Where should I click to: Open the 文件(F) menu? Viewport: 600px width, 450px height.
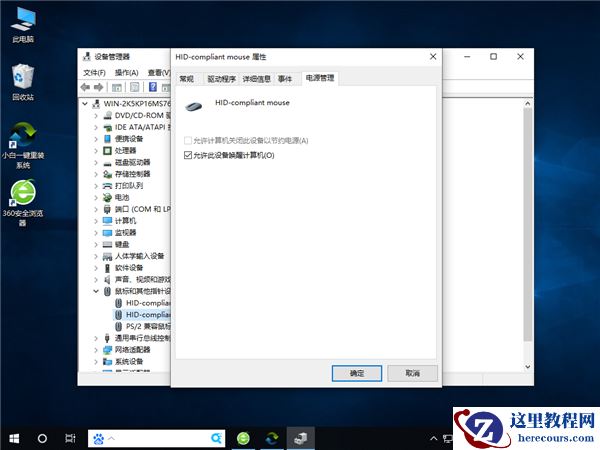click(x=94, y=72)
